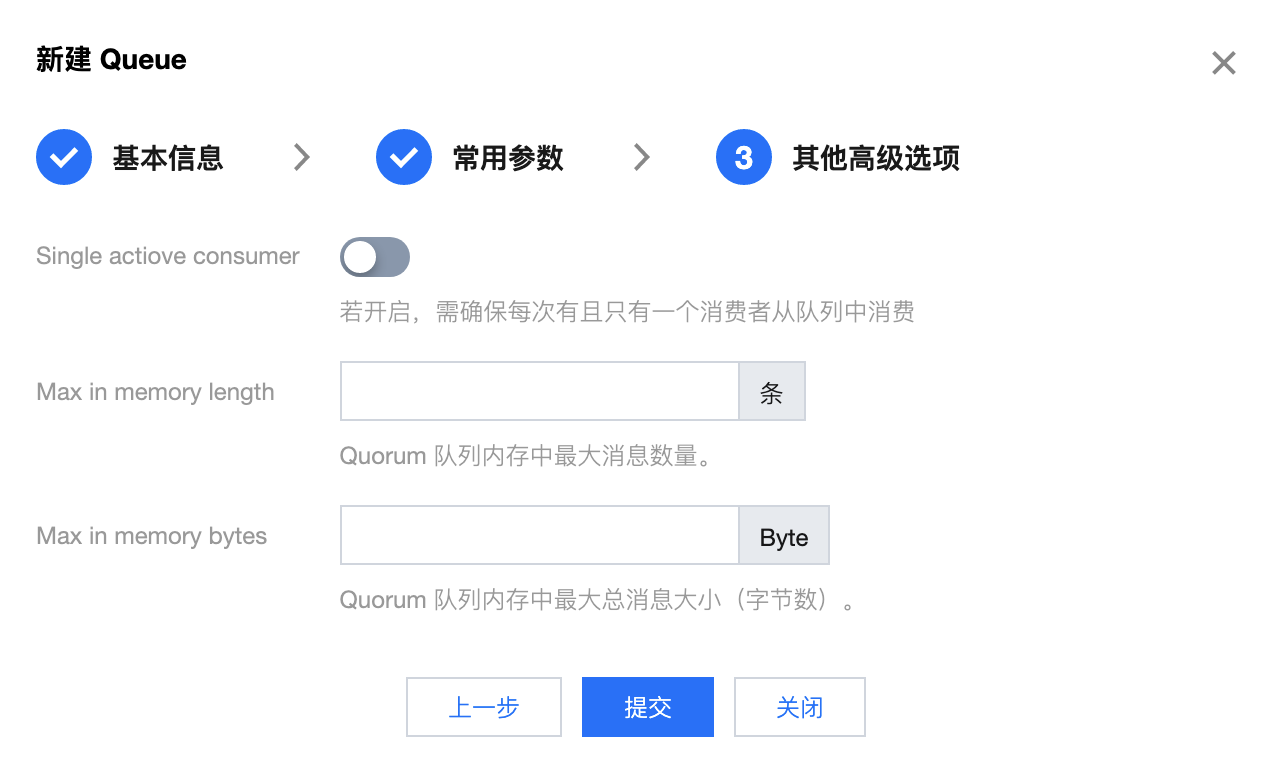
Task: Click the chevron arrow after 常用参数
Action: pyautogui.click(x=642, y=157)
